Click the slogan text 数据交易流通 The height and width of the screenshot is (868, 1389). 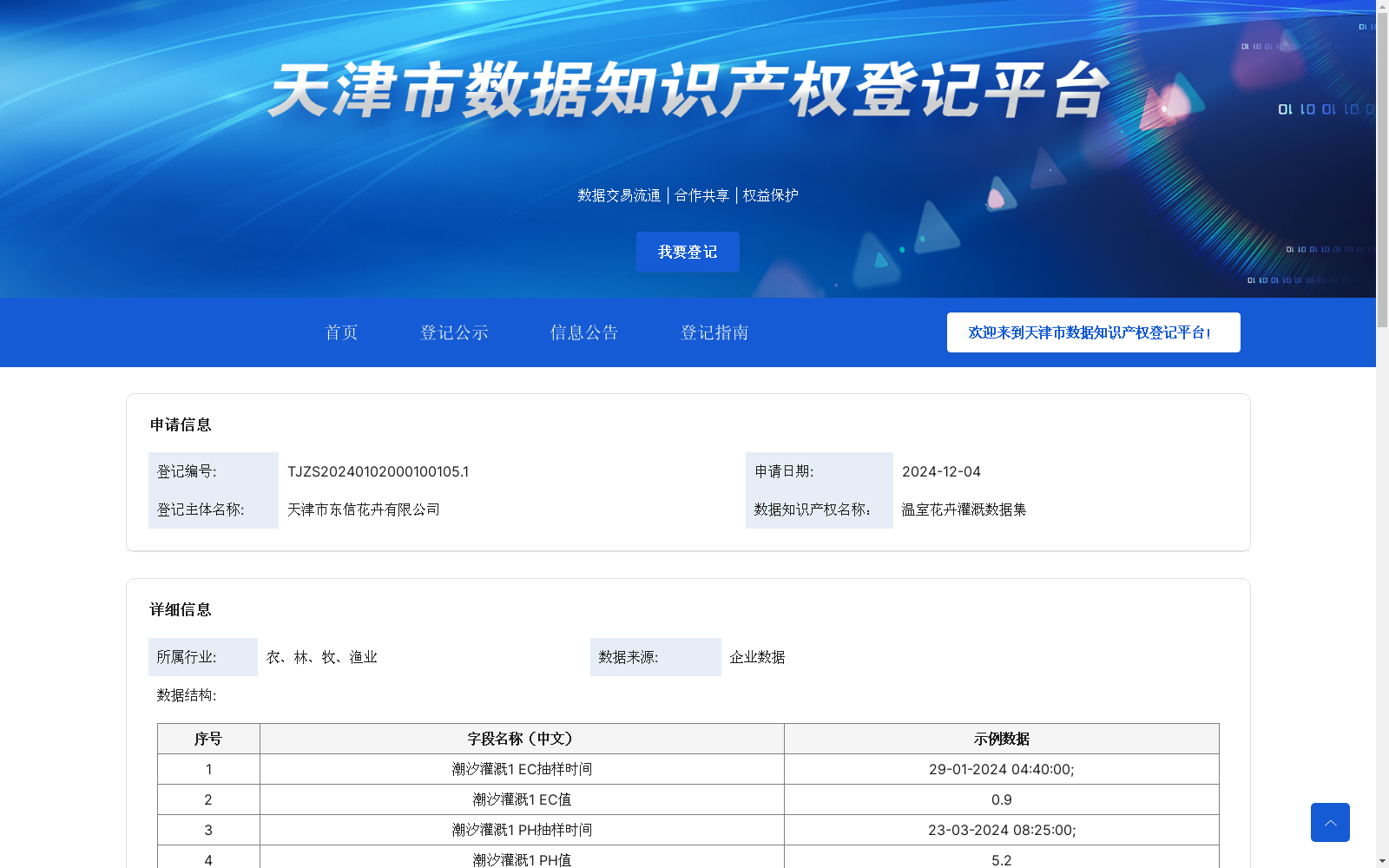tap(619, 195)
